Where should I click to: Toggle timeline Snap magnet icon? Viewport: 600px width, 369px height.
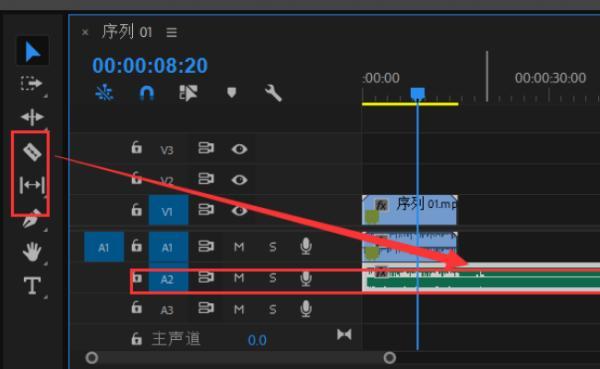pyautogui.click(x=147, y=93)
